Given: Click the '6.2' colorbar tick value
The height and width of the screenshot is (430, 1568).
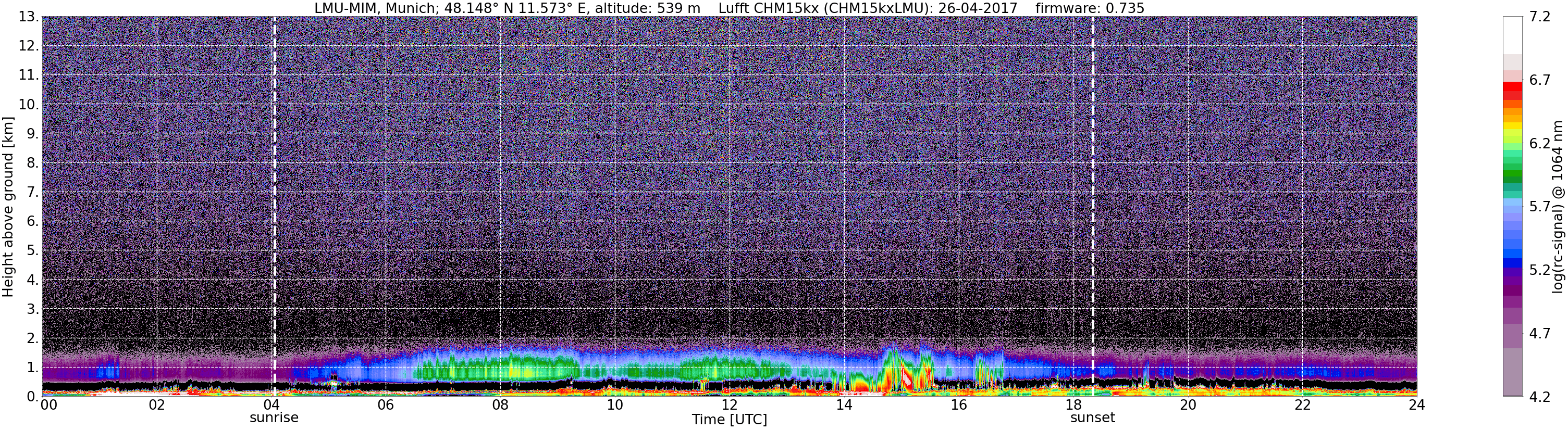Looking at the screenshot, I should (x=1539, y=144).
